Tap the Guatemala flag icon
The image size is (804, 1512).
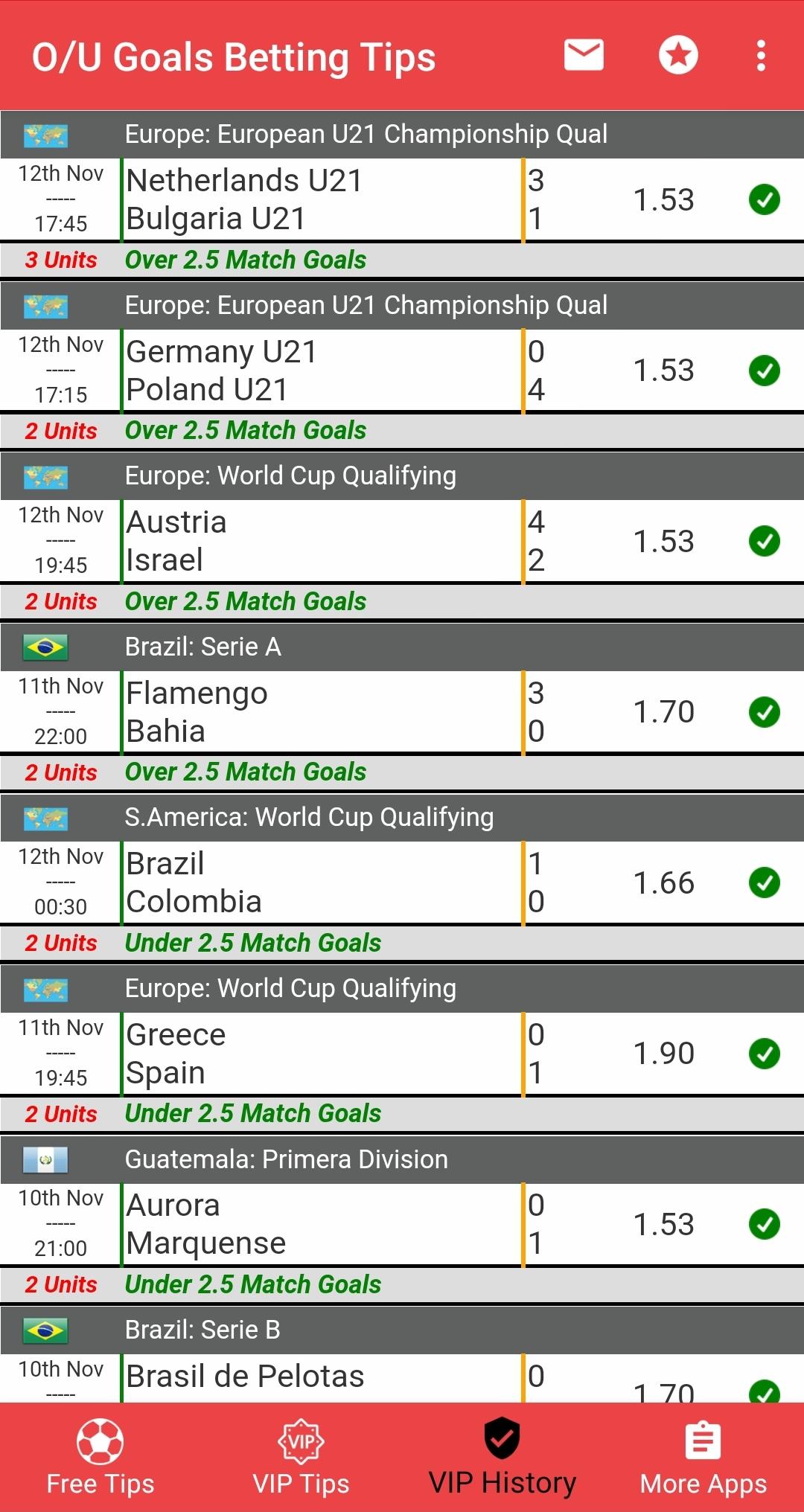tap(45, 1159)
